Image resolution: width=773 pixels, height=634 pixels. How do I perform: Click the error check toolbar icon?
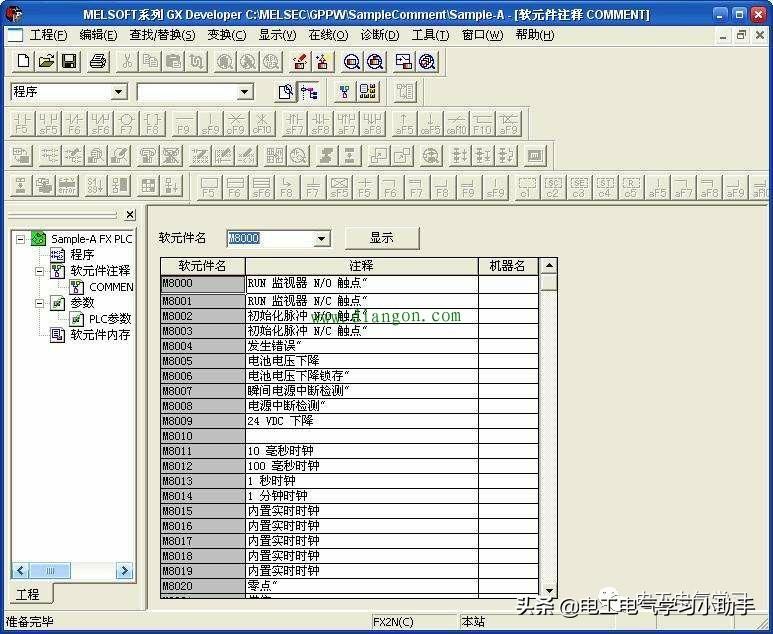click(x=68, y=185)
